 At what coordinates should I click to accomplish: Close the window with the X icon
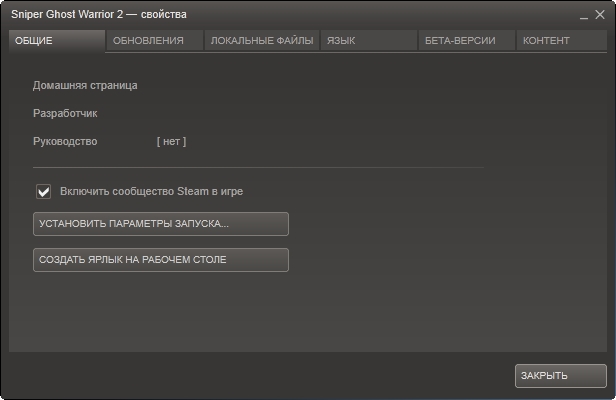click(600, 15)
